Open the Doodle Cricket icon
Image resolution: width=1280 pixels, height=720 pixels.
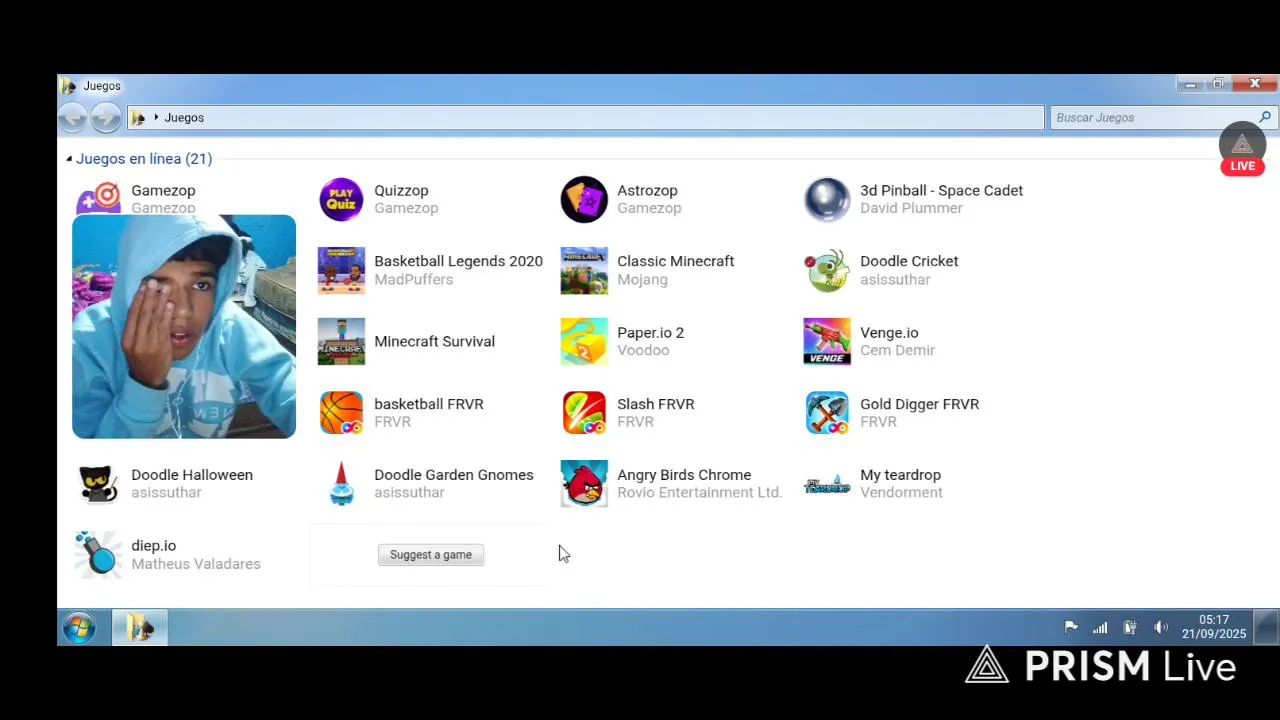827,270
